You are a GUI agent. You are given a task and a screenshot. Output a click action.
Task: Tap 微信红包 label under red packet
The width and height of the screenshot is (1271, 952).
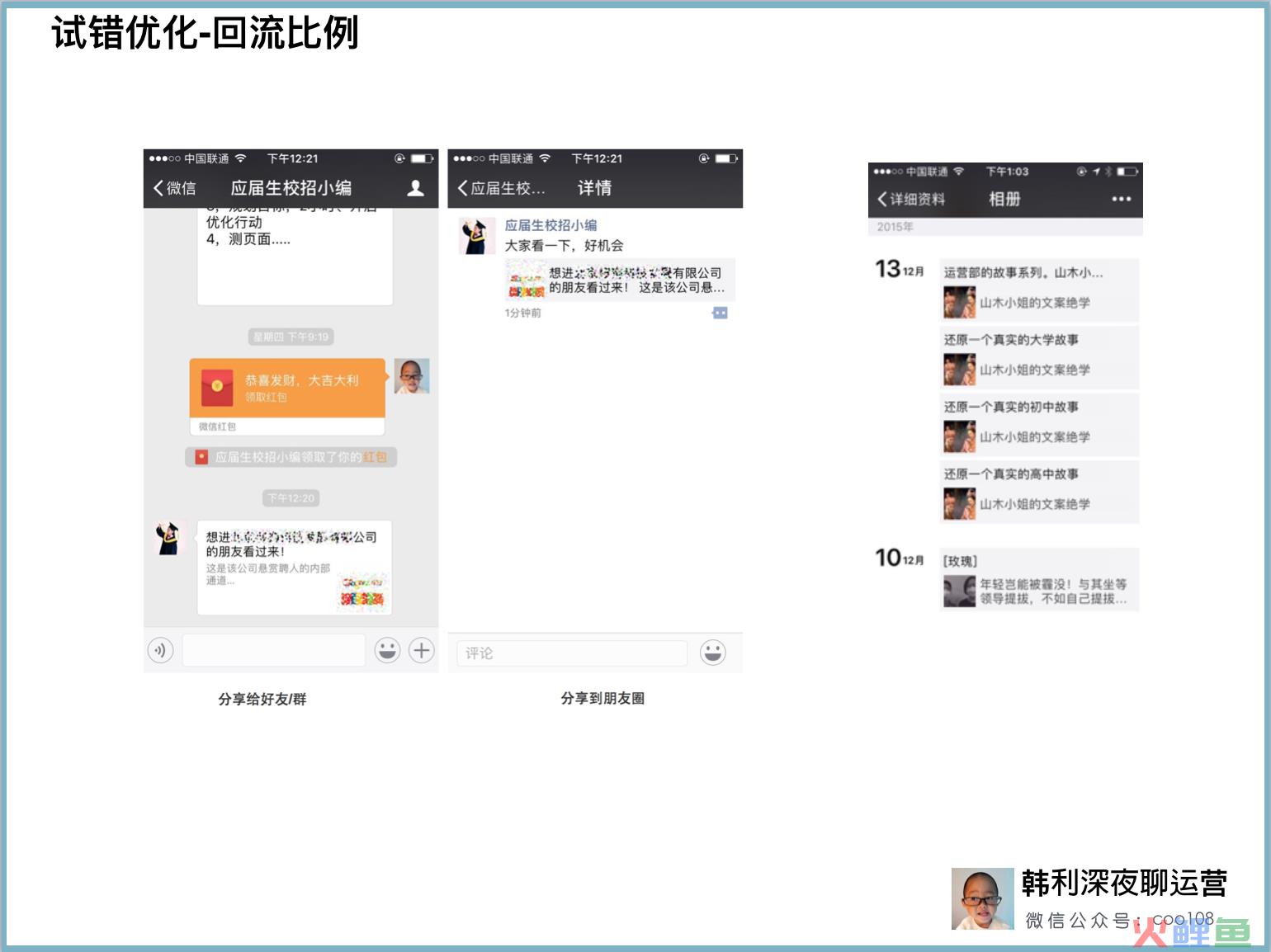click(217, 427)
